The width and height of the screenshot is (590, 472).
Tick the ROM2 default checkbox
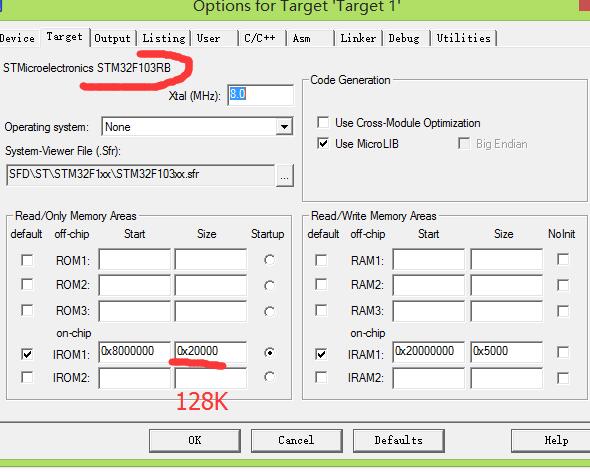[27, 284]
